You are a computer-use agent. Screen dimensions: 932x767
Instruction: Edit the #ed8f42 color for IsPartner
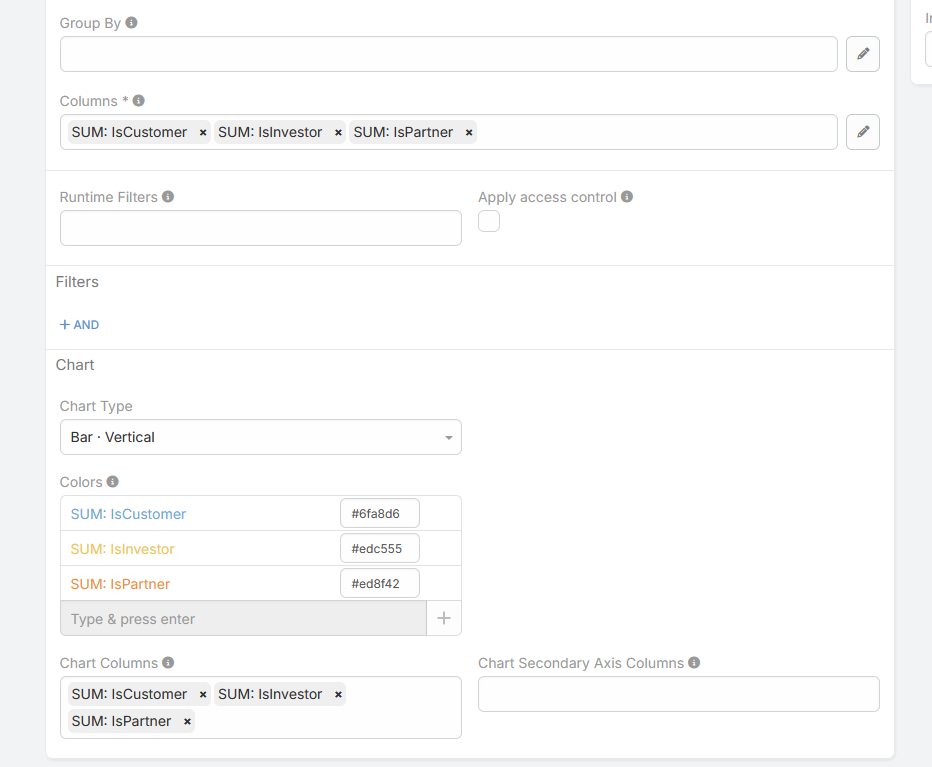(x=379, y=584)
